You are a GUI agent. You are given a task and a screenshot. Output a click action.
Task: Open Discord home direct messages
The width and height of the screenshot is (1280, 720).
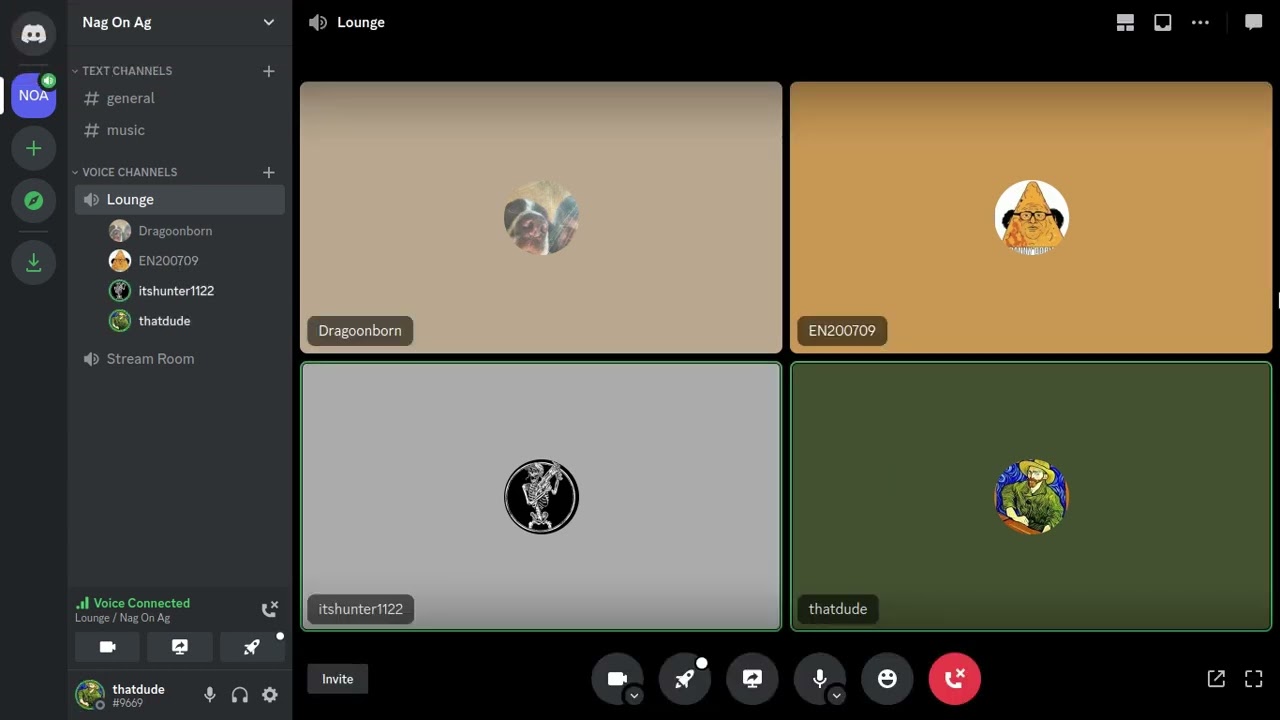(33, 34)
